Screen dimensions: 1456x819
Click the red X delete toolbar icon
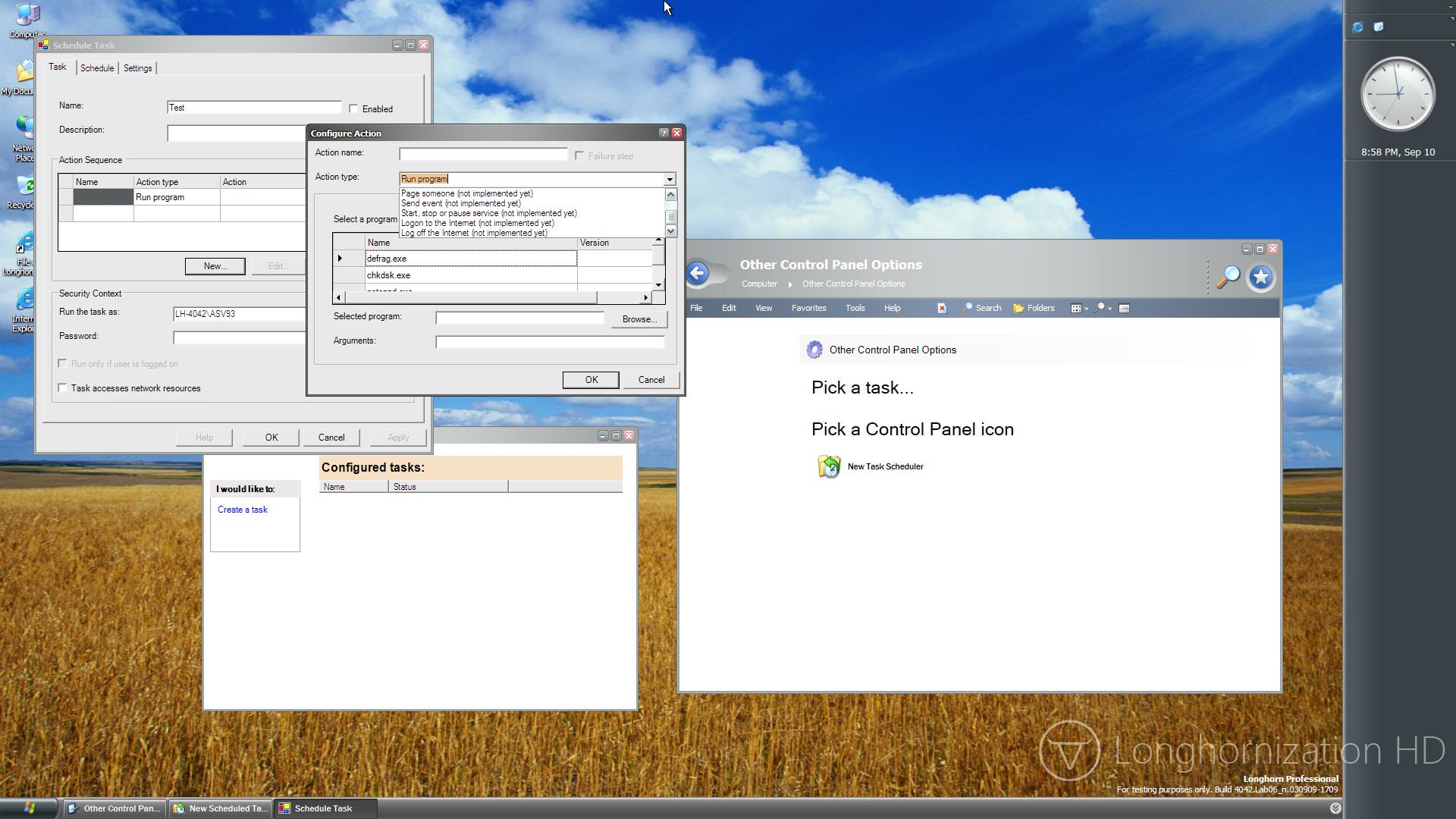click(942, 308)
